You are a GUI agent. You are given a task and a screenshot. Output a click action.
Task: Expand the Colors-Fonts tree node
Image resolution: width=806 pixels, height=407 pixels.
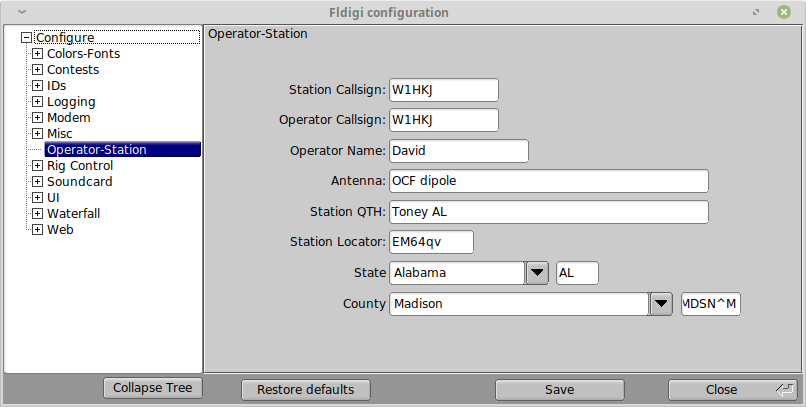(38, 53)
